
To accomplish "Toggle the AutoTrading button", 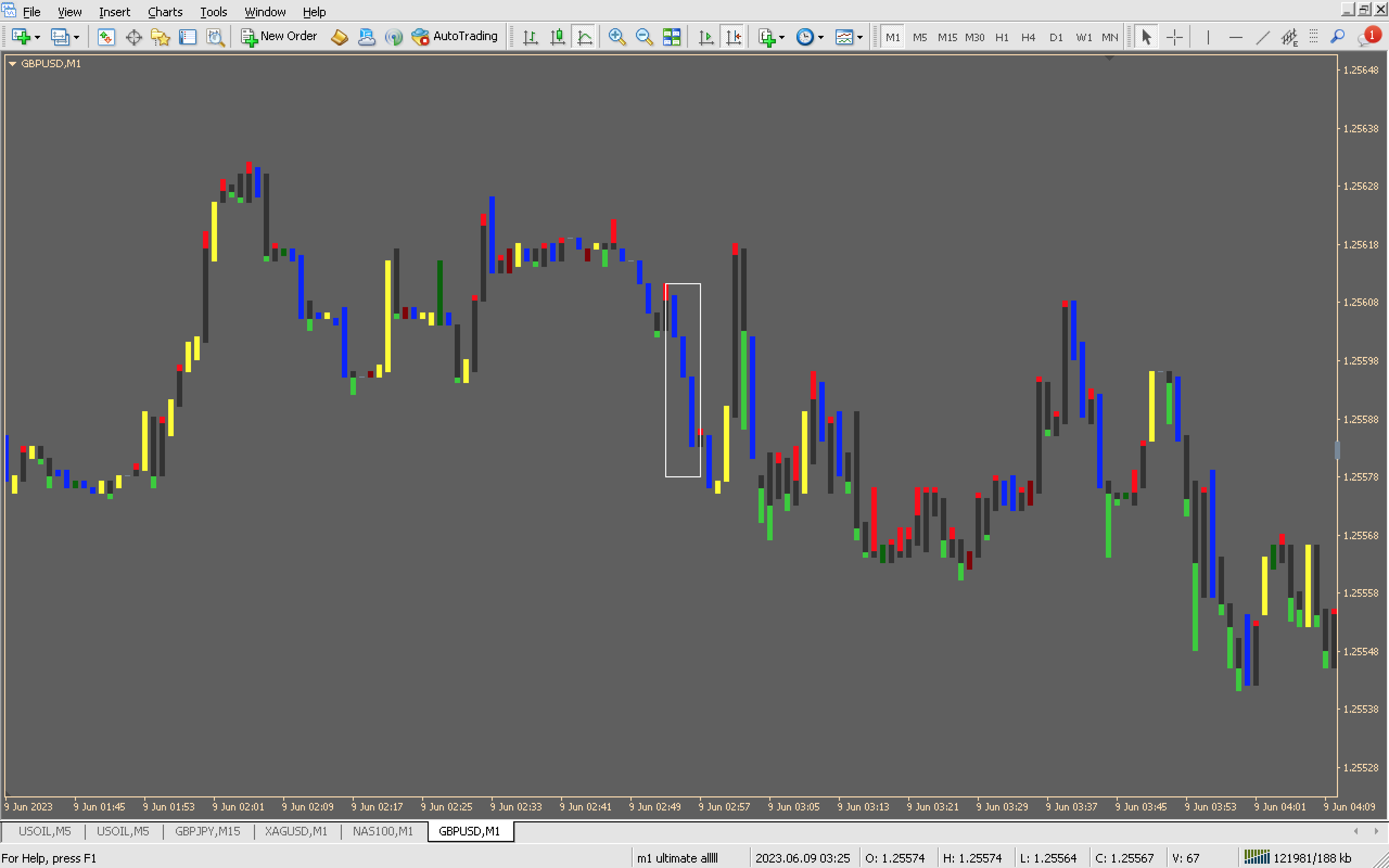I will coord(455,36).
